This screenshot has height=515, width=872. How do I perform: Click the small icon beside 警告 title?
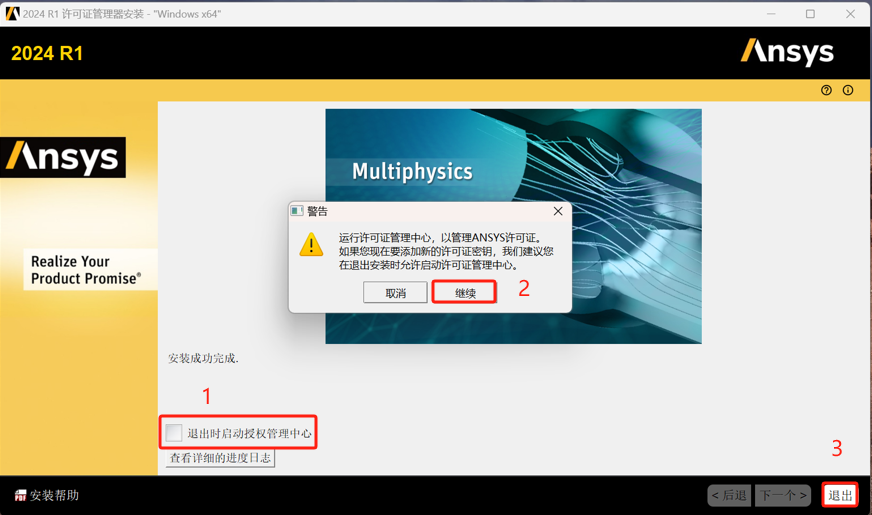click(x=297, y=211)
